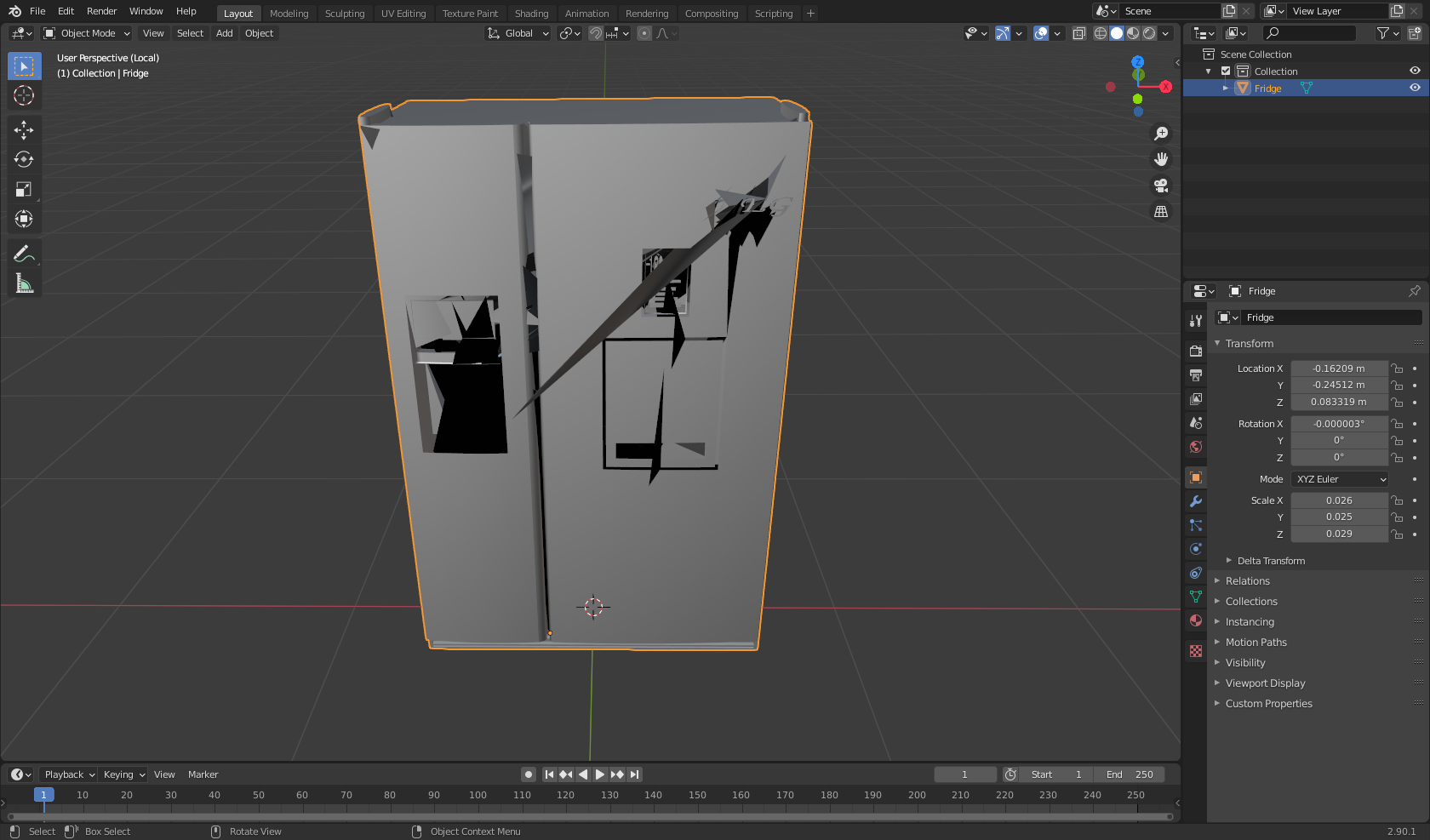Click the Scale X value field
Image resolution: width=1430 pixels, height=840 pixels.
(x=1338, y=500)
